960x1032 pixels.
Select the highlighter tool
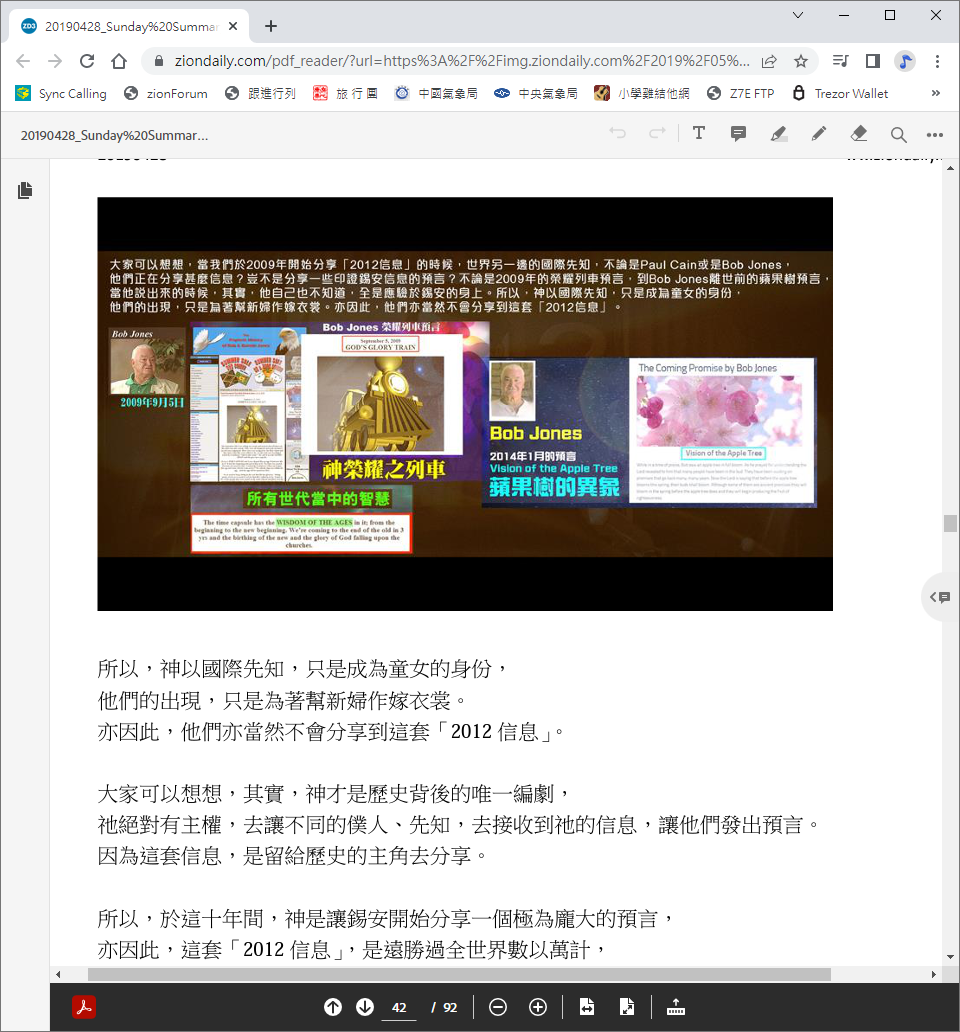pyautogui.click(x=778, y=134)
